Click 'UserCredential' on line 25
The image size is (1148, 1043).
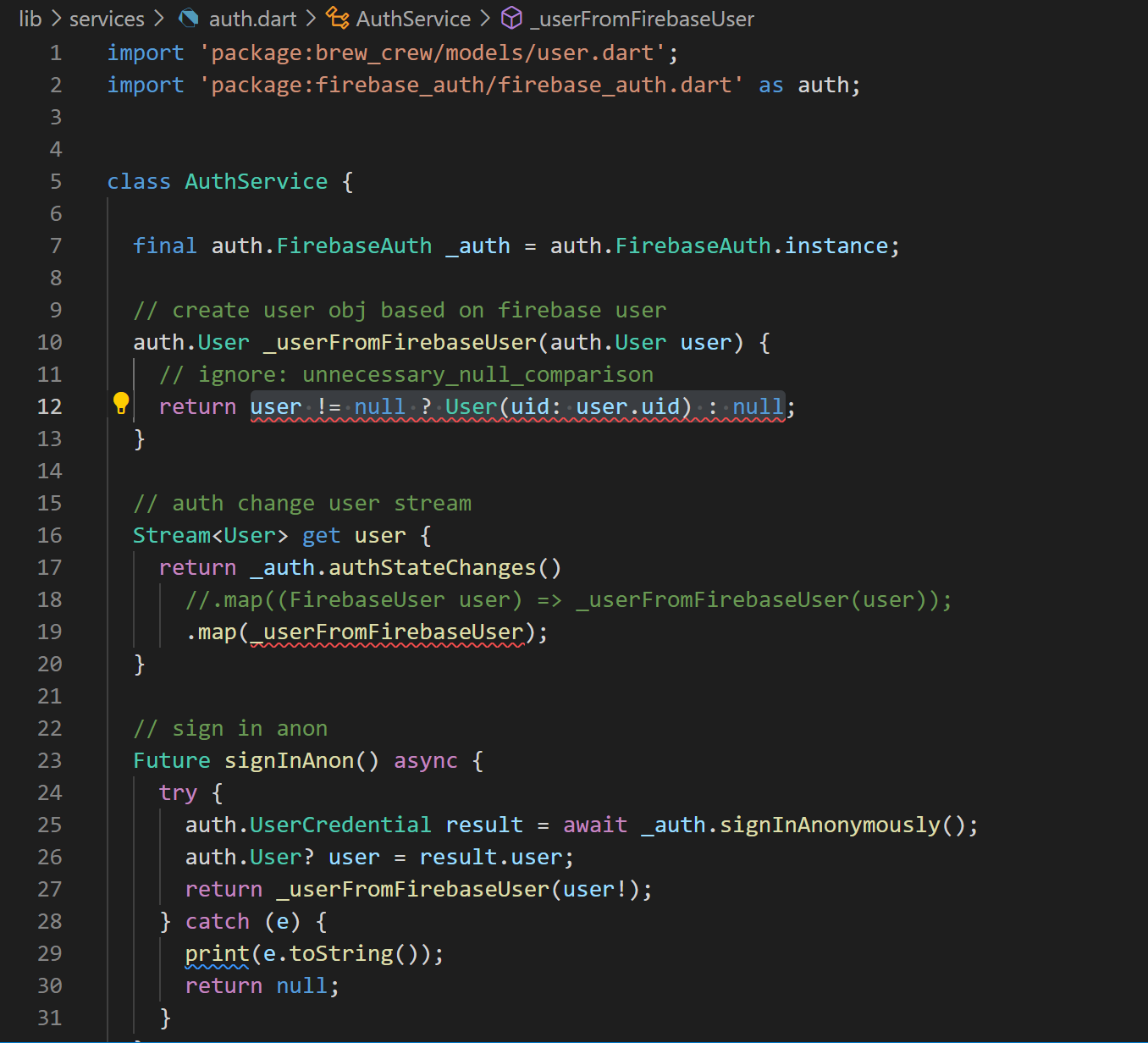pos(341,825)
